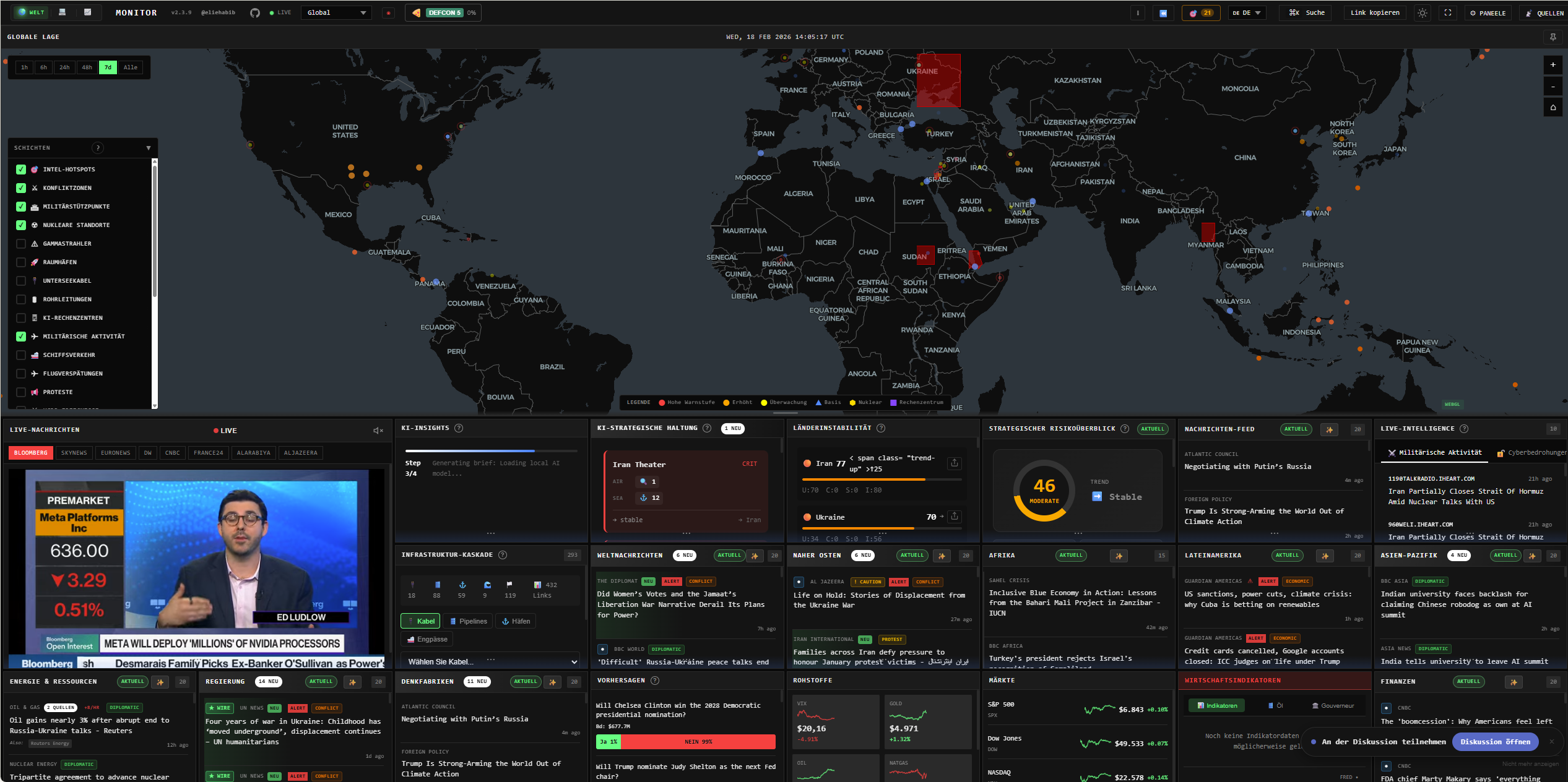Select the 24h time range tab
Screen dimensions: 1568x782
click(64, 67)
